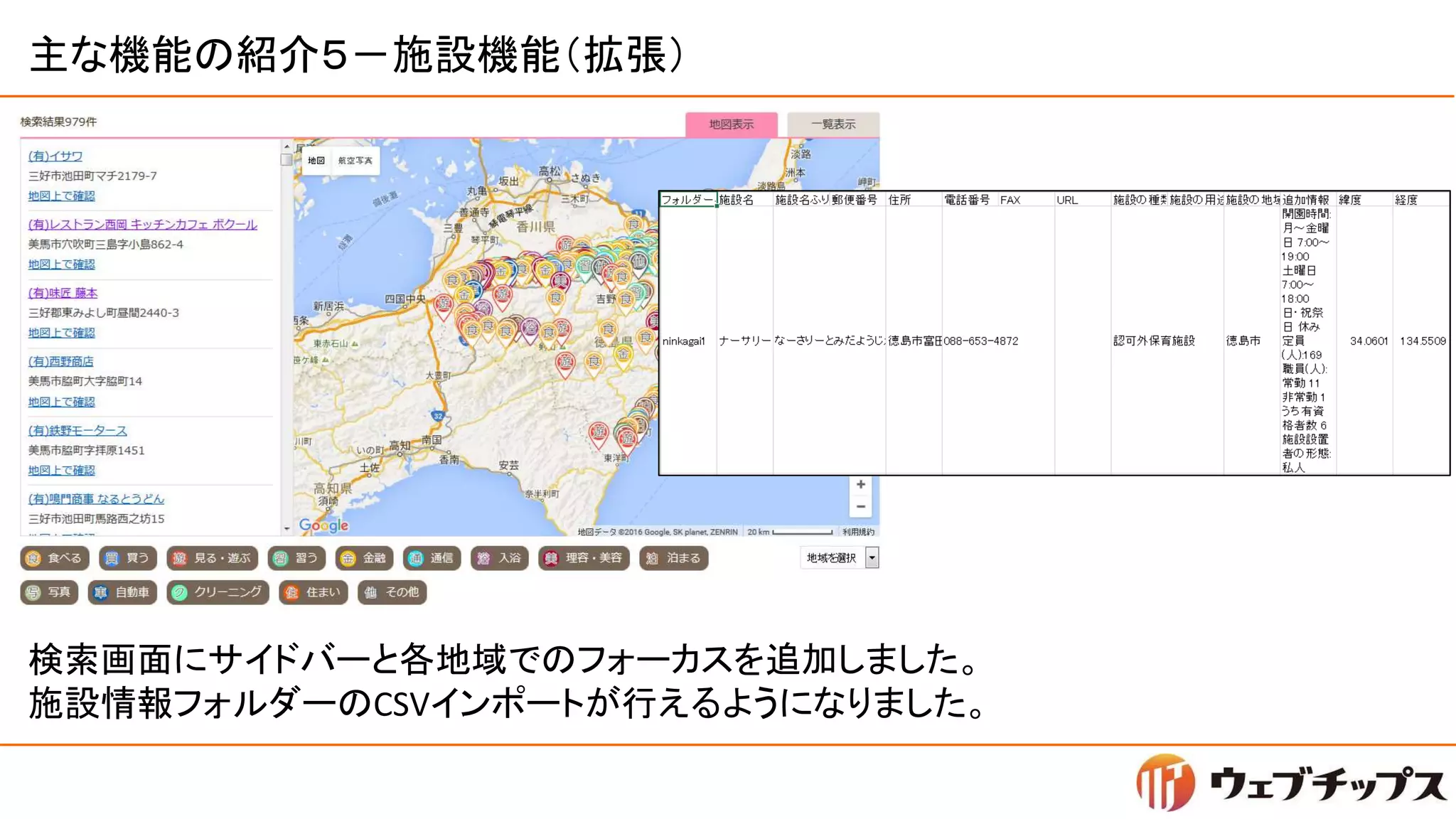
Task: Select the 入浴 category filter
Action: pyautogui.click(x=499, y=558)
